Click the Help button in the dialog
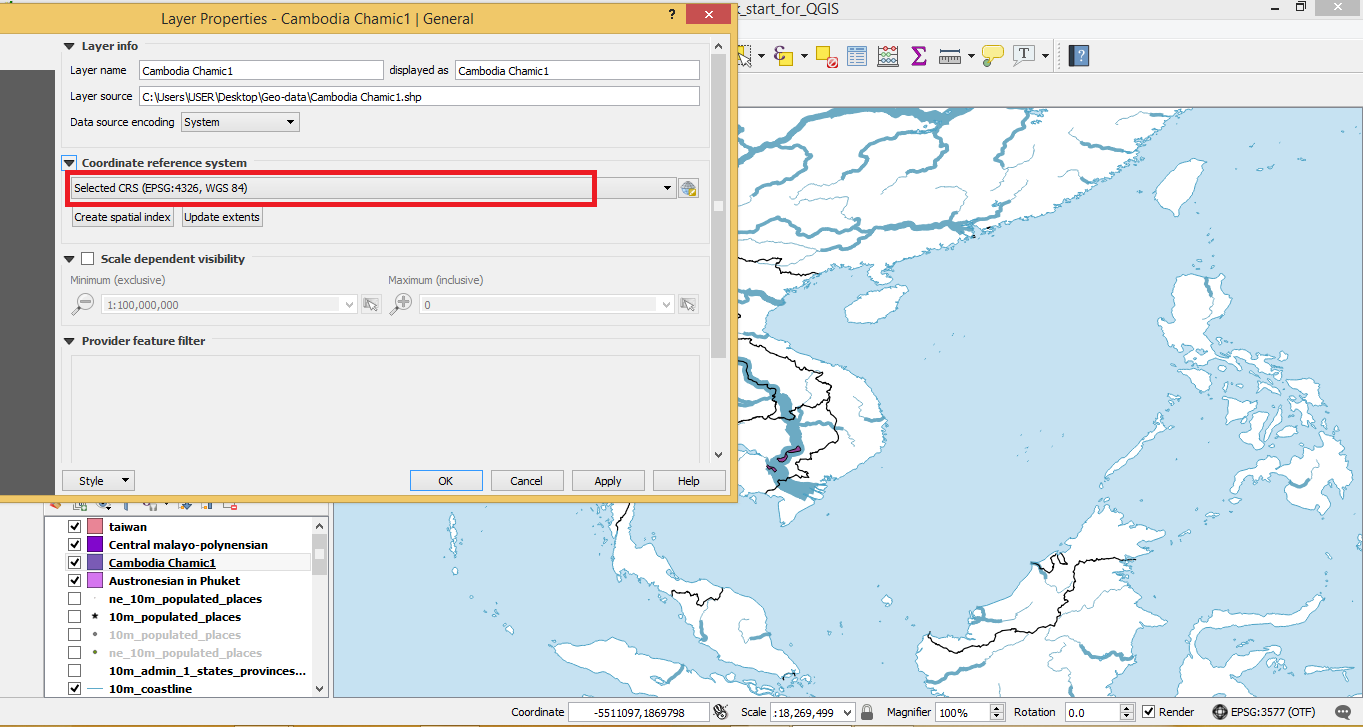This screenshot has width=1363, height=727. [689, 481]
